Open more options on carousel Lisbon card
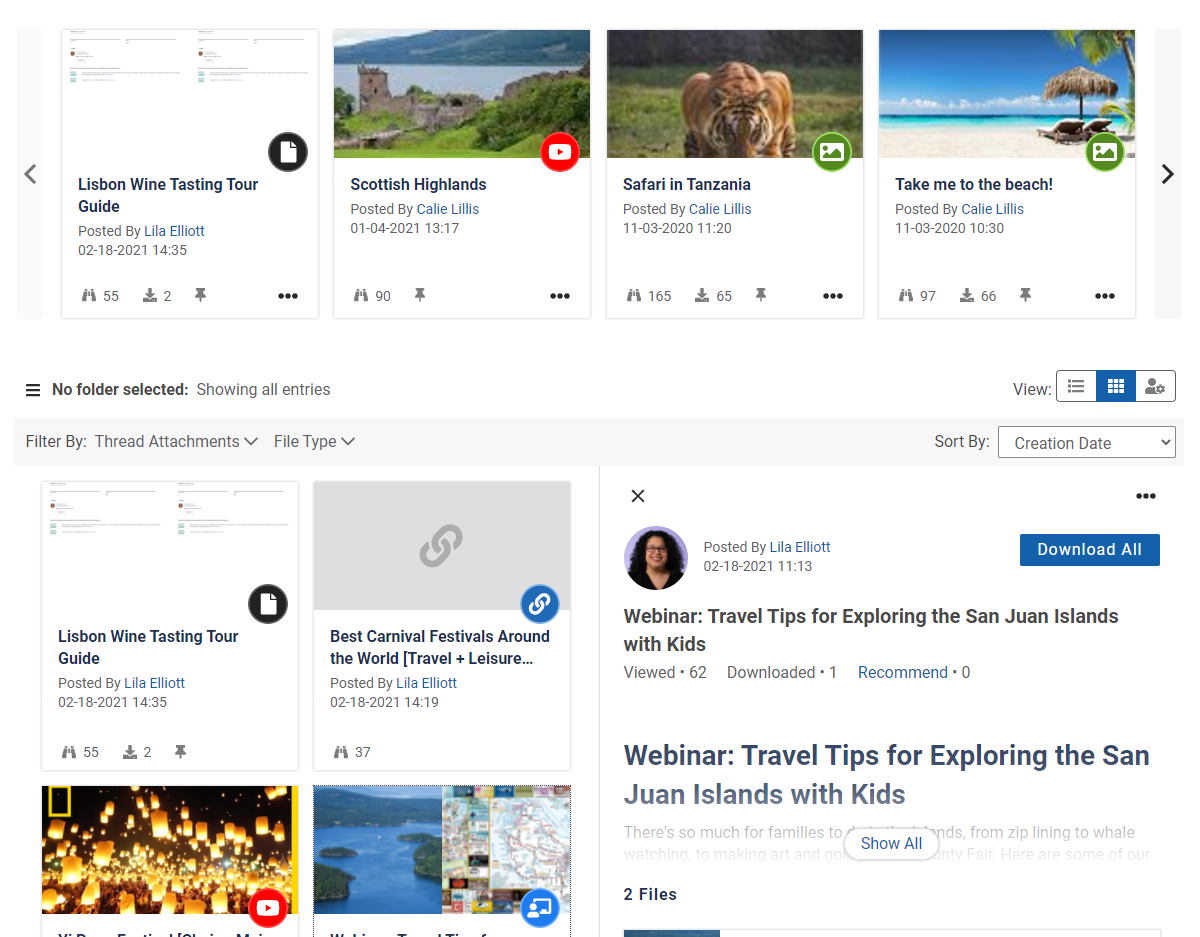This screenshot has width=1200, height=937. pos(288,296)
